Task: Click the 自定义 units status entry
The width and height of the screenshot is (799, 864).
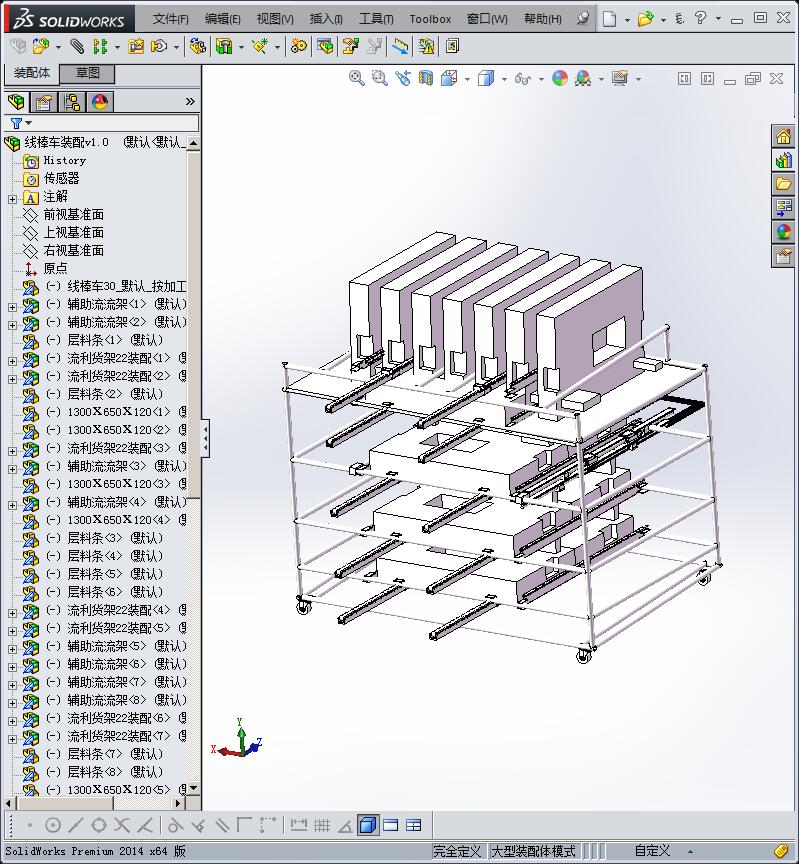Action: click(x=652, y=851)
